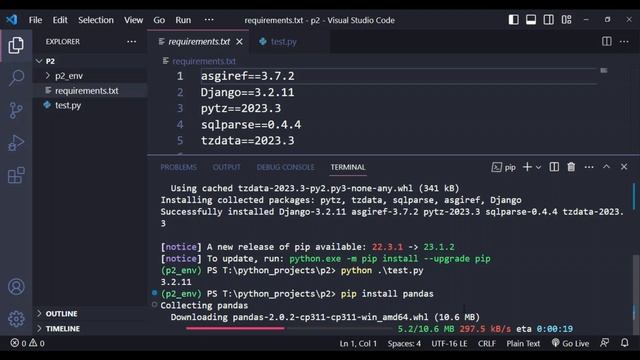Image resolution: width=640 pixels, height=360 pixels.
Task: Change end of line sequence CRLF
Action: coord(487,344)
